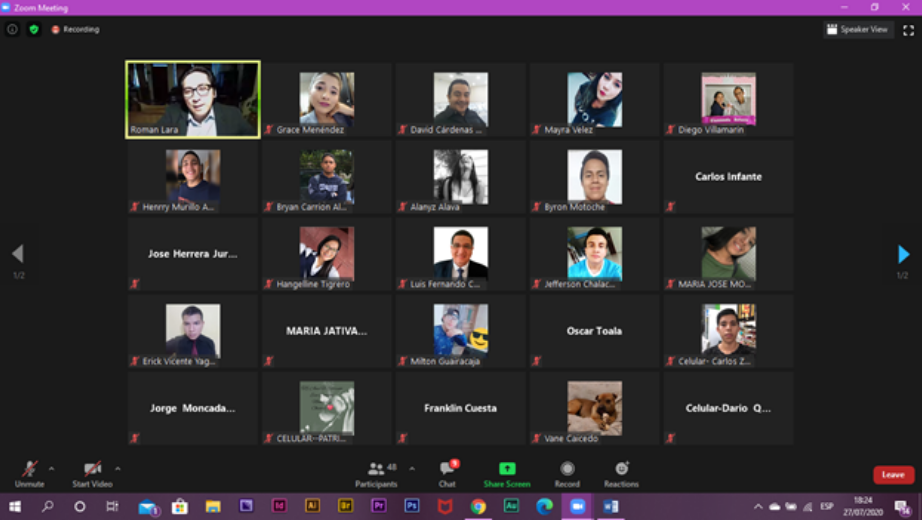Select Erick Vicente's participant tile
Screen dimensions: 922x520
click(x=193, y=331)
